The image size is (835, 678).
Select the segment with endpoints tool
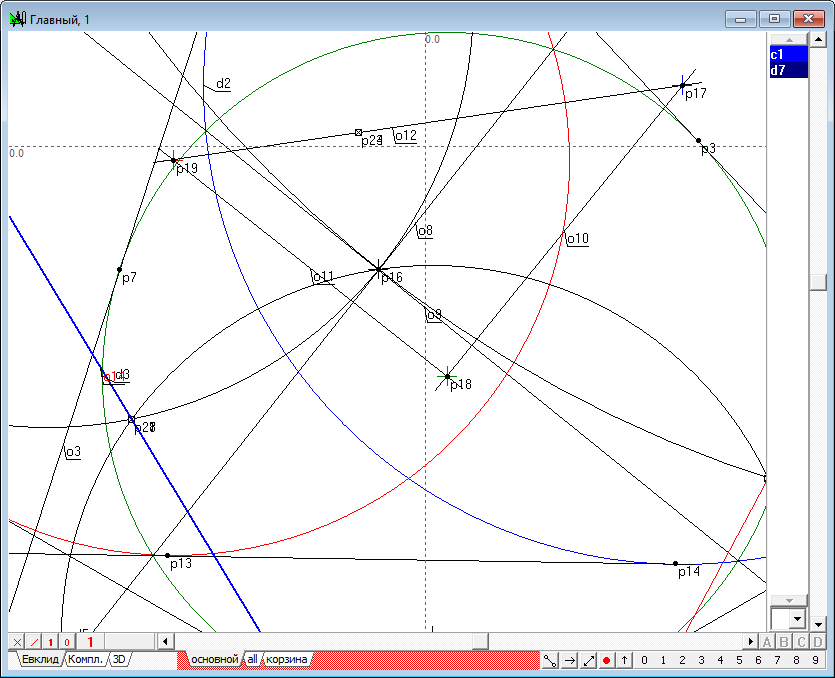tap(550, 660)
